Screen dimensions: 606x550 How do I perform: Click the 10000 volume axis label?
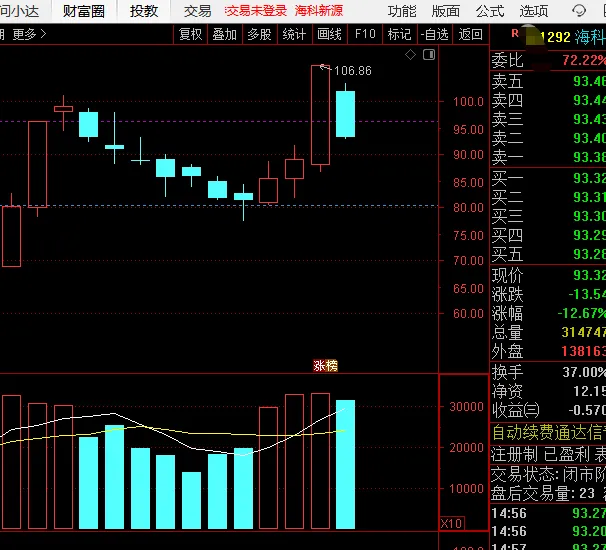[x=466, y=489]
